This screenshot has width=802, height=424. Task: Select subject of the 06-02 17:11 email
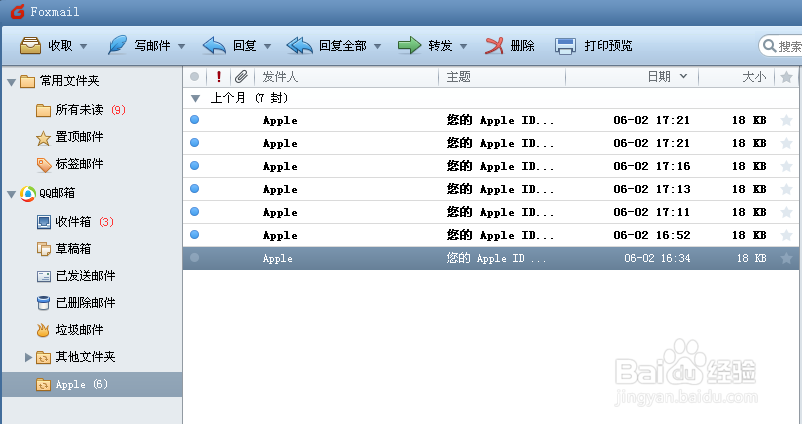tap(500, 212)
